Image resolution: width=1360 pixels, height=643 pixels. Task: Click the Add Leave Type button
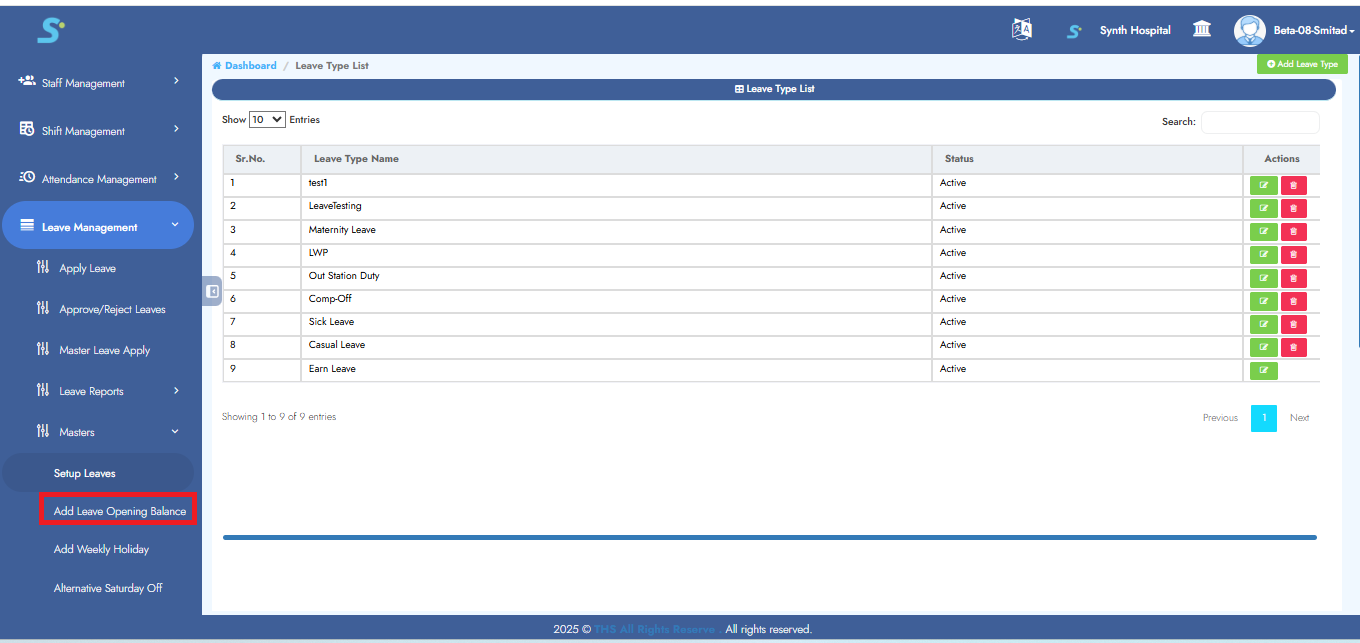[x=1302, y=63]
